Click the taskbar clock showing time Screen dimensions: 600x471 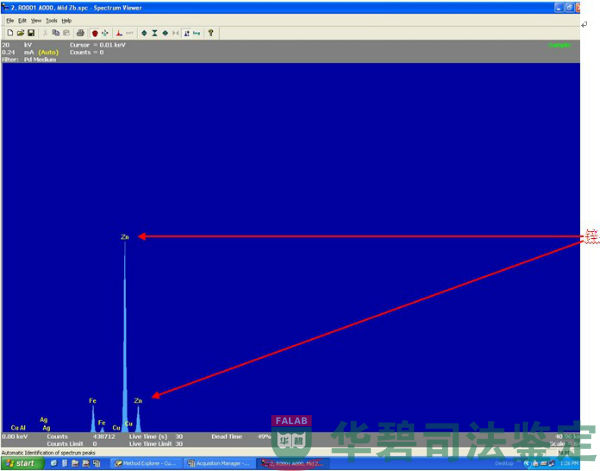570,463
